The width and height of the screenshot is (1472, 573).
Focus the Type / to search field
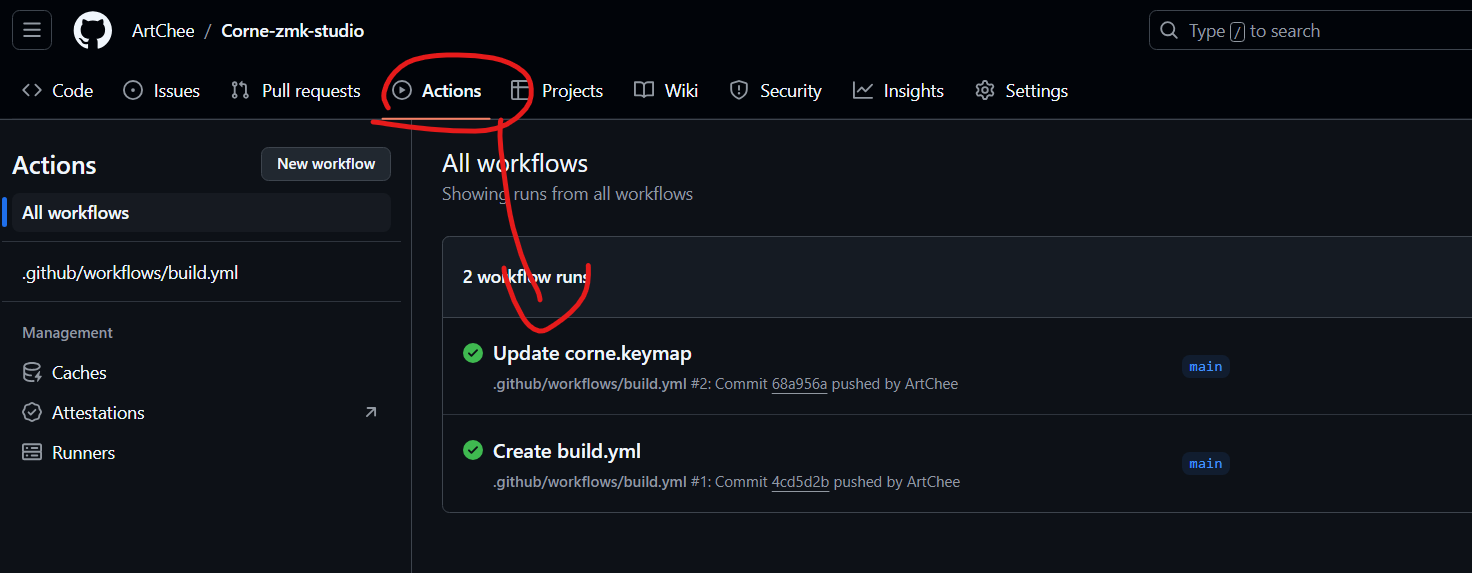pyautogui.click(x=1310, y=31)
